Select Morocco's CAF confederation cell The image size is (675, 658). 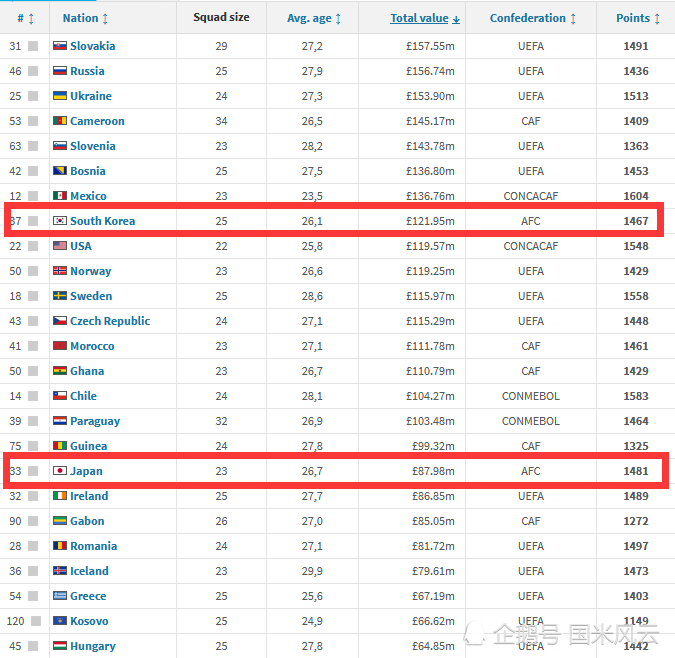pyautogui.click(x=531, y=346)
